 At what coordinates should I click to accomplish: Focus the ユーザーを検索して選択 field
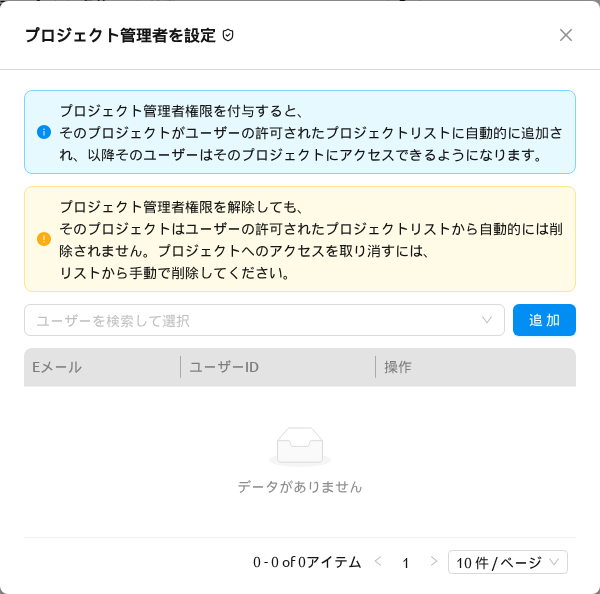click(264, 320)
